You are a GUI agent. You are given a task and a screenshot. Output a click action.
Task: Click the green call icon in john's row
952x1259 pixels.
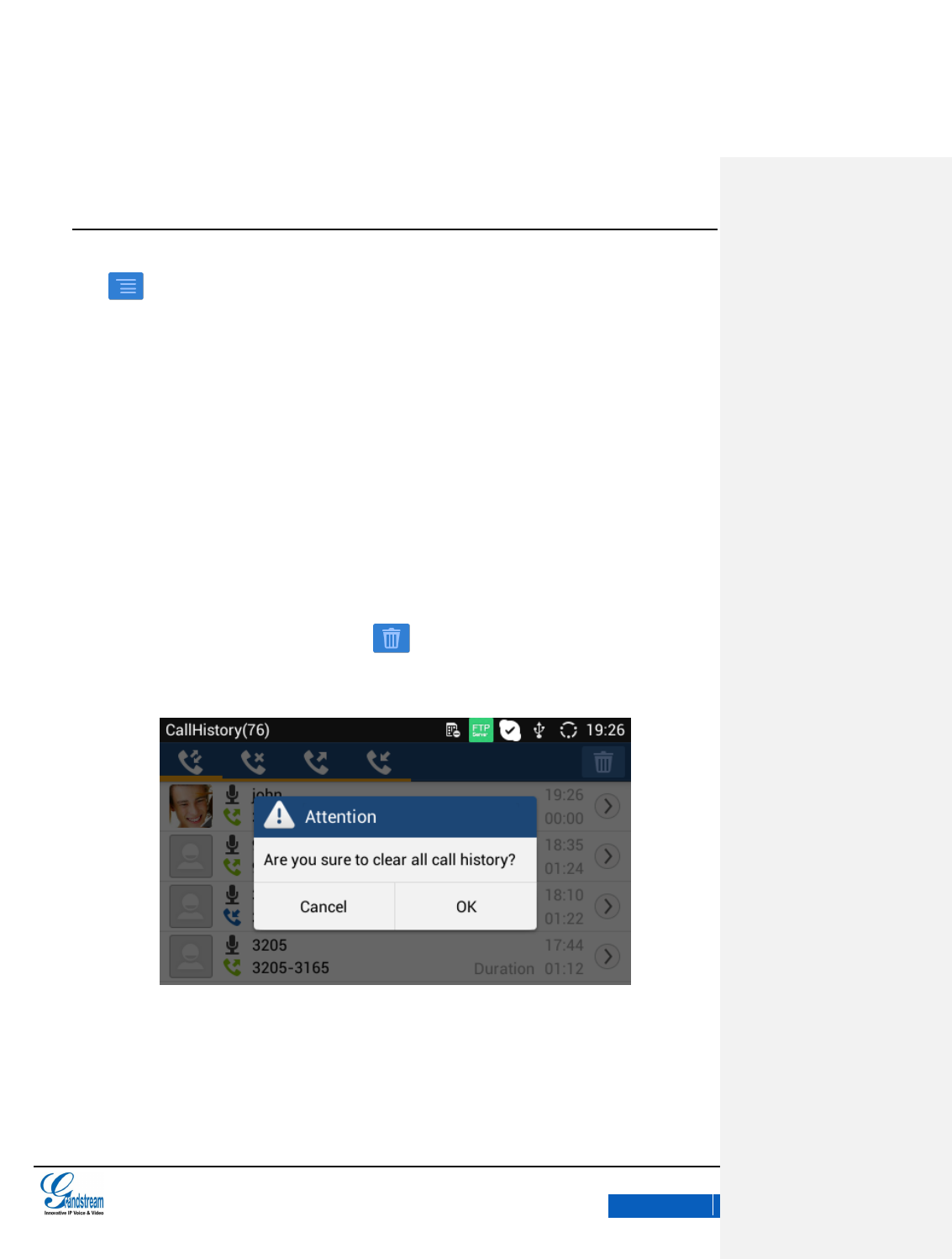[232, 816]
